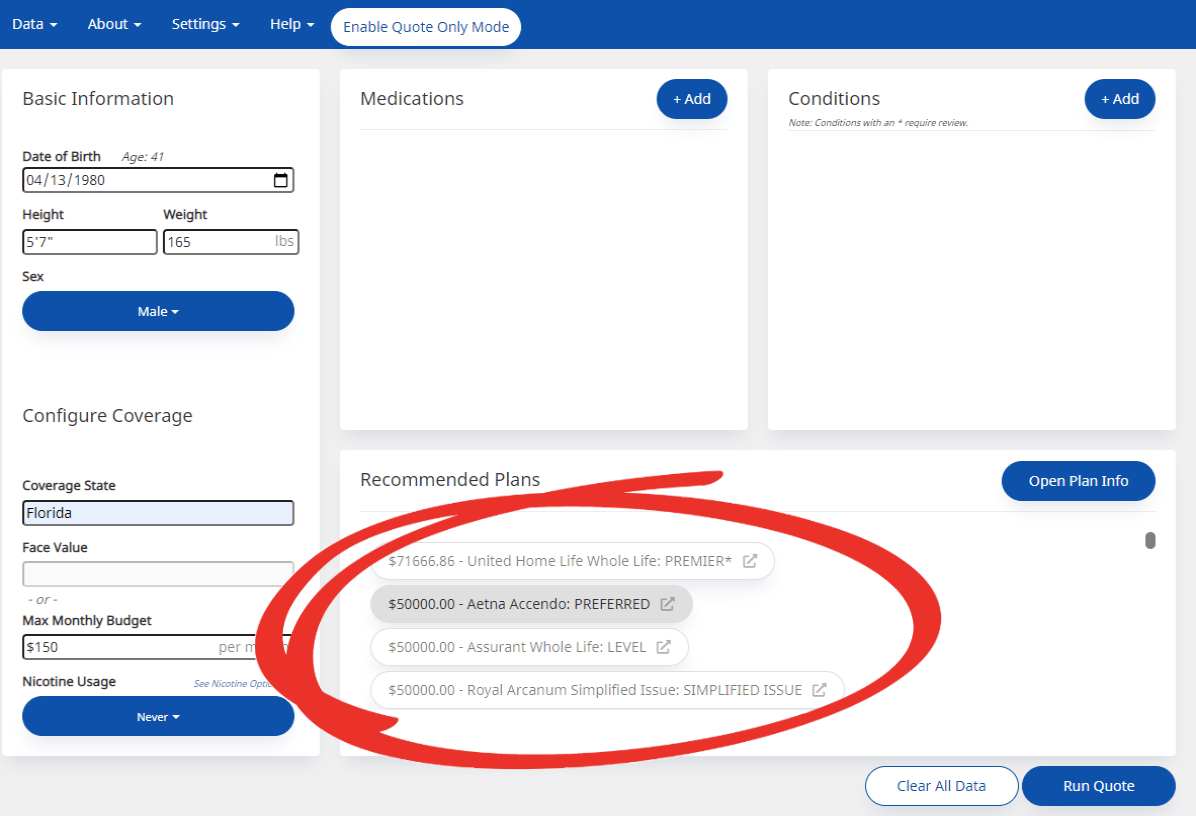
Task: Open the Data menu
Action: (34, 24)
